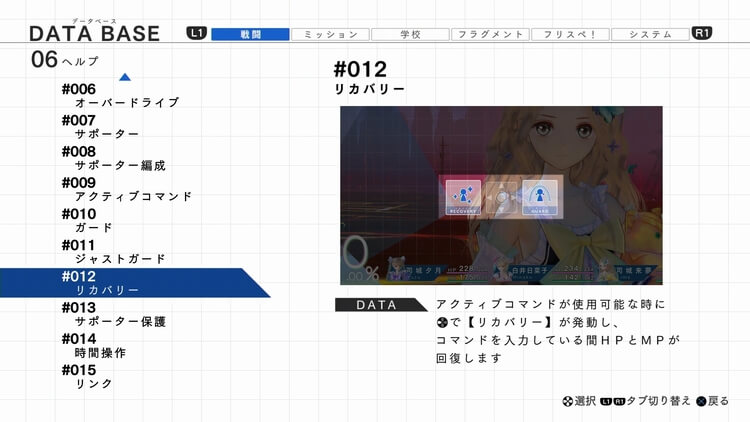Click the R1 shoulder button icon
Screen dimensions: 750x422
click(x=701, y=33)
